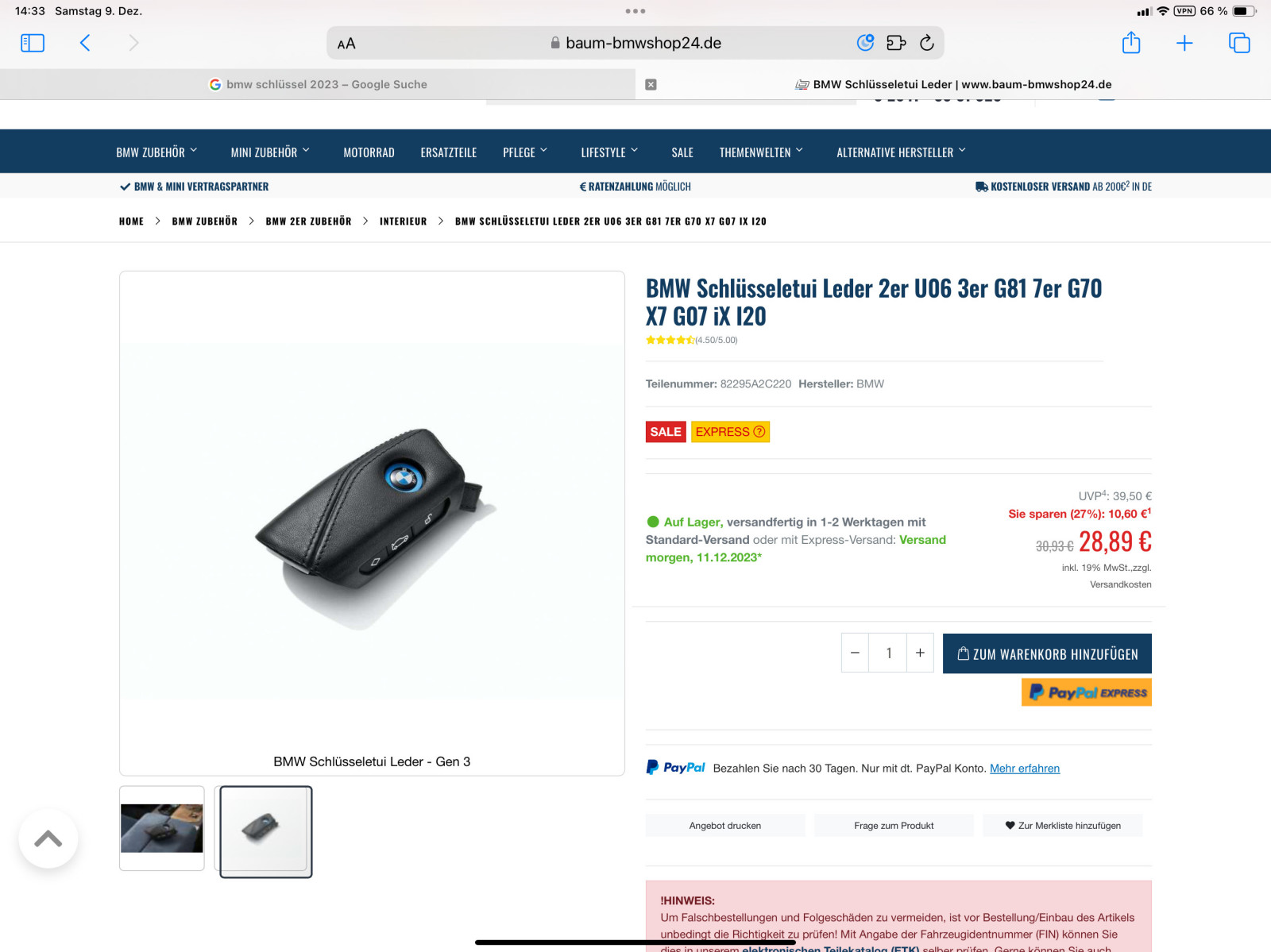Open the extensions puzzle icon in address bar
The image size is (1271, 952).
[x=896, y=43]
